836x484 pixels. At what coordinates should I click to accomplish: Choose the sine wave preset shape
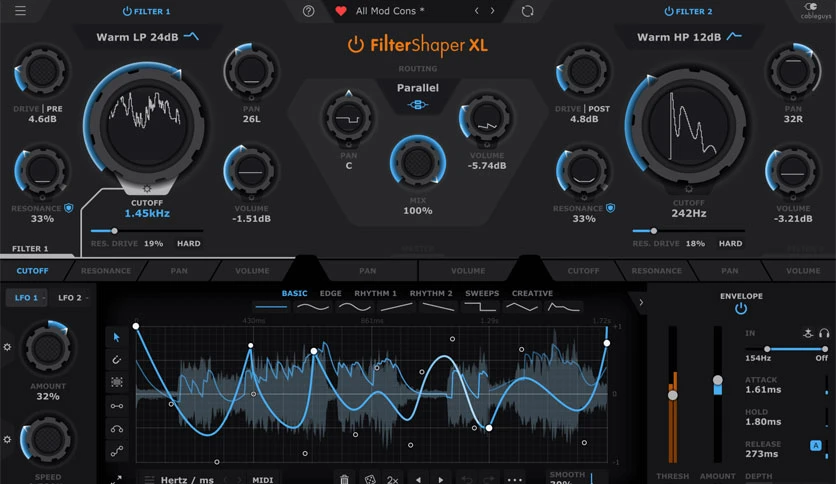(x=313, y=307)
